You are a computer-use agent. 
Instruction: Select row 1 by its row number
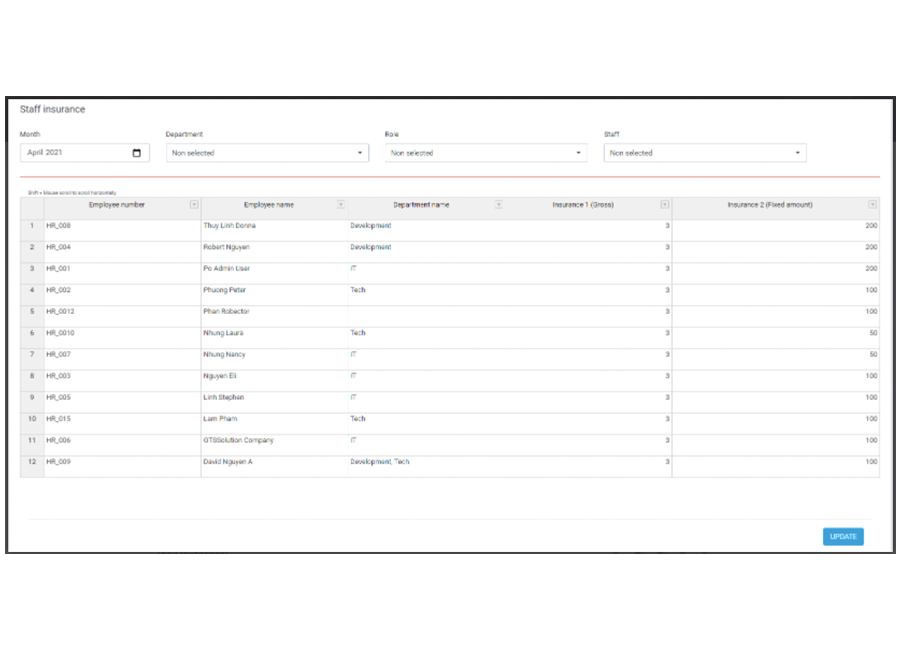(32, 226)
